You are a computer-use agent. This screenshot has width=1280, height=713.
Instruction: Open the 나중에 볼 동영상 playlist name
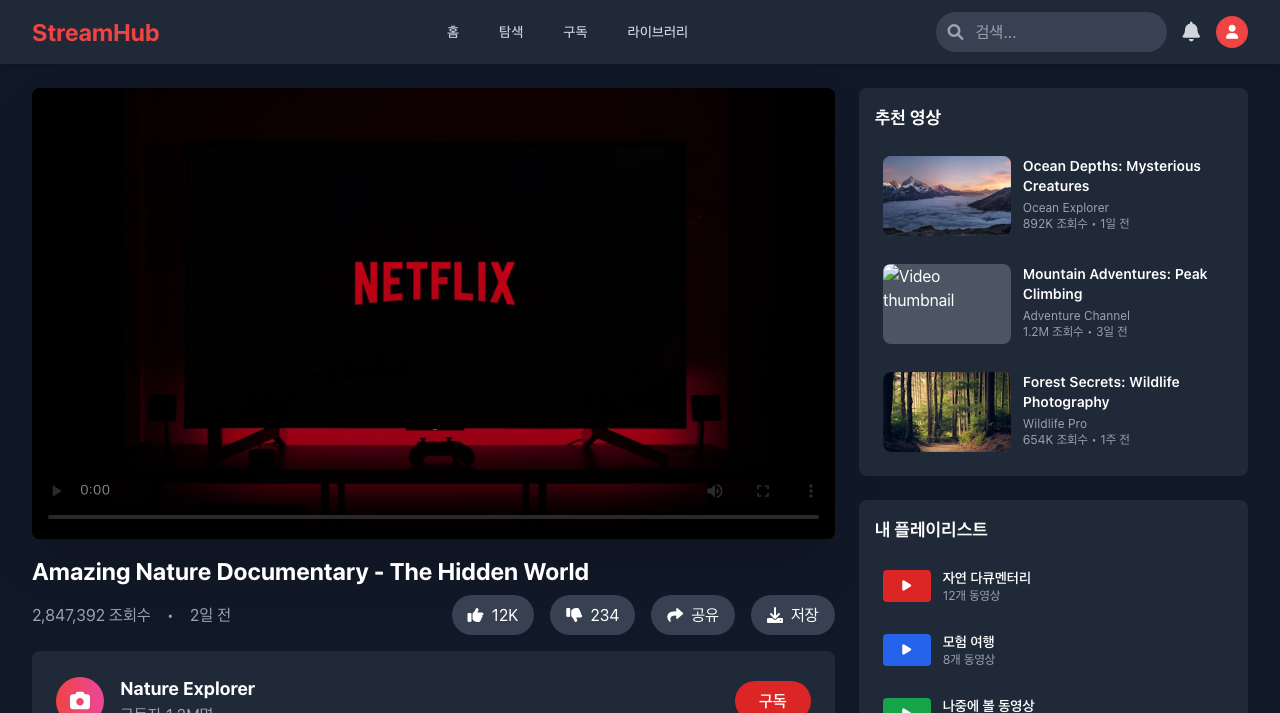click(988, 705)
